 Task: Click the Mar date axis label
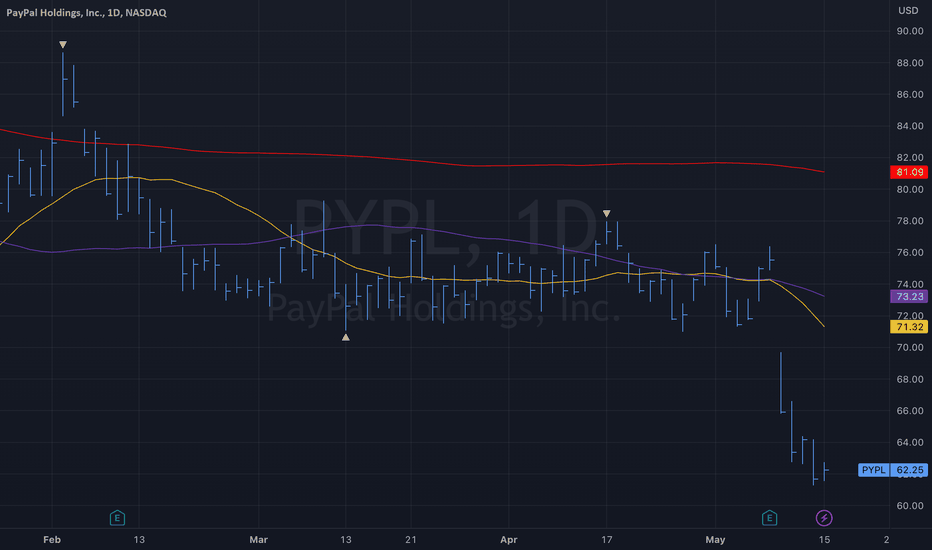point(259,540)
